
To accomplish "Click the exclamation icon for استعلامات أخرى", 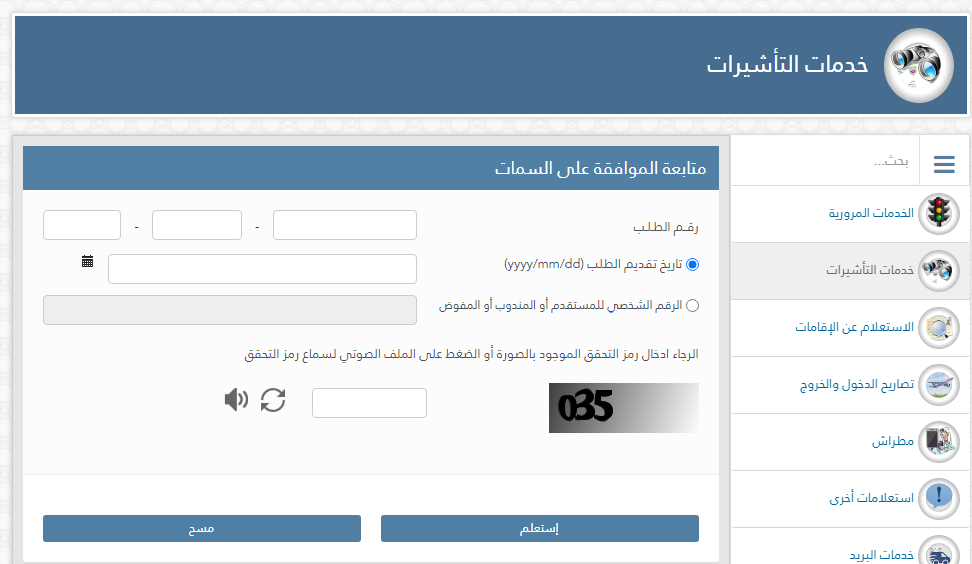I will tap(938, 497).
